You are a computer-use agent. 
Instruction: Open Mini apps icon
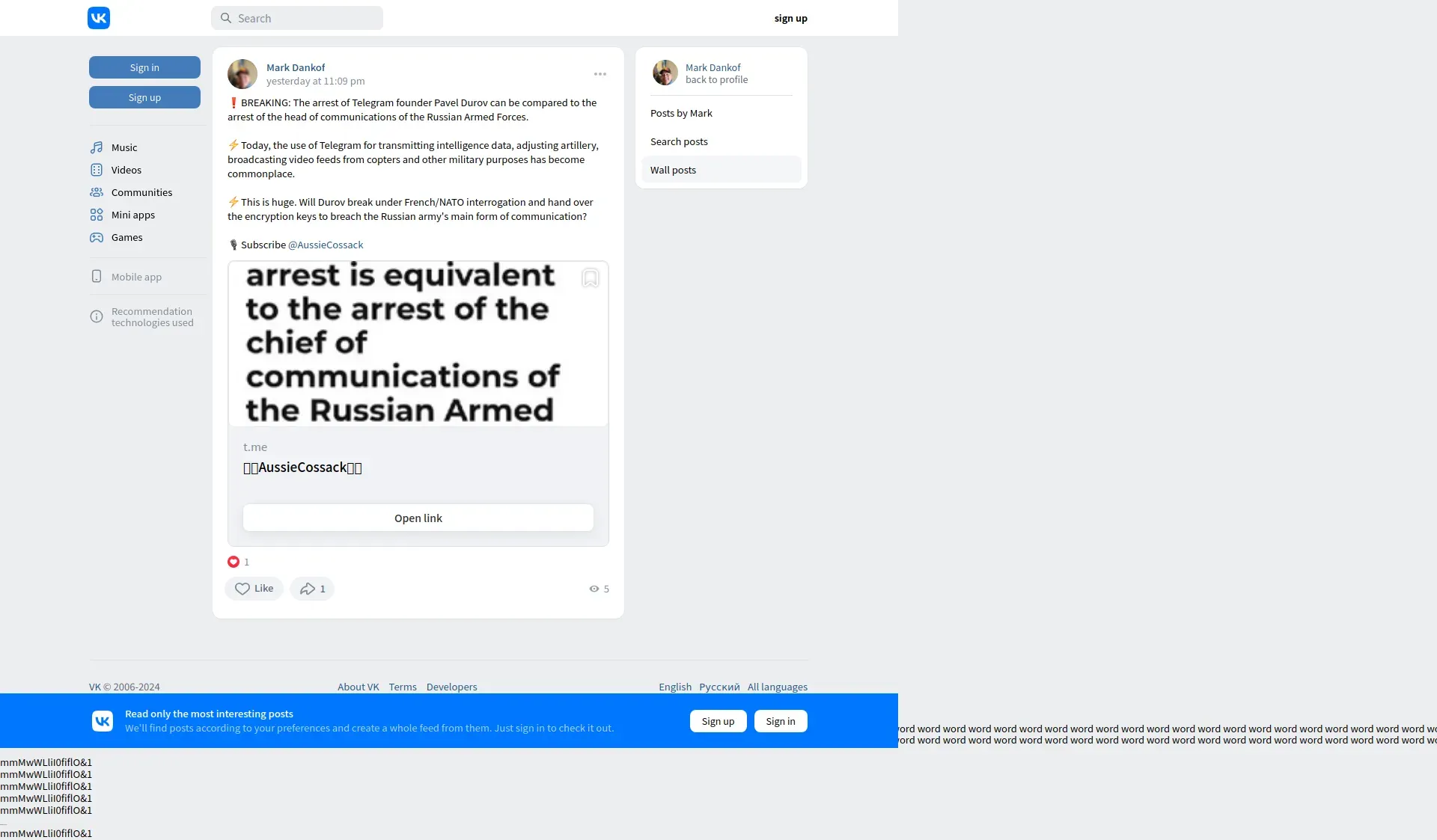(97, 215)
